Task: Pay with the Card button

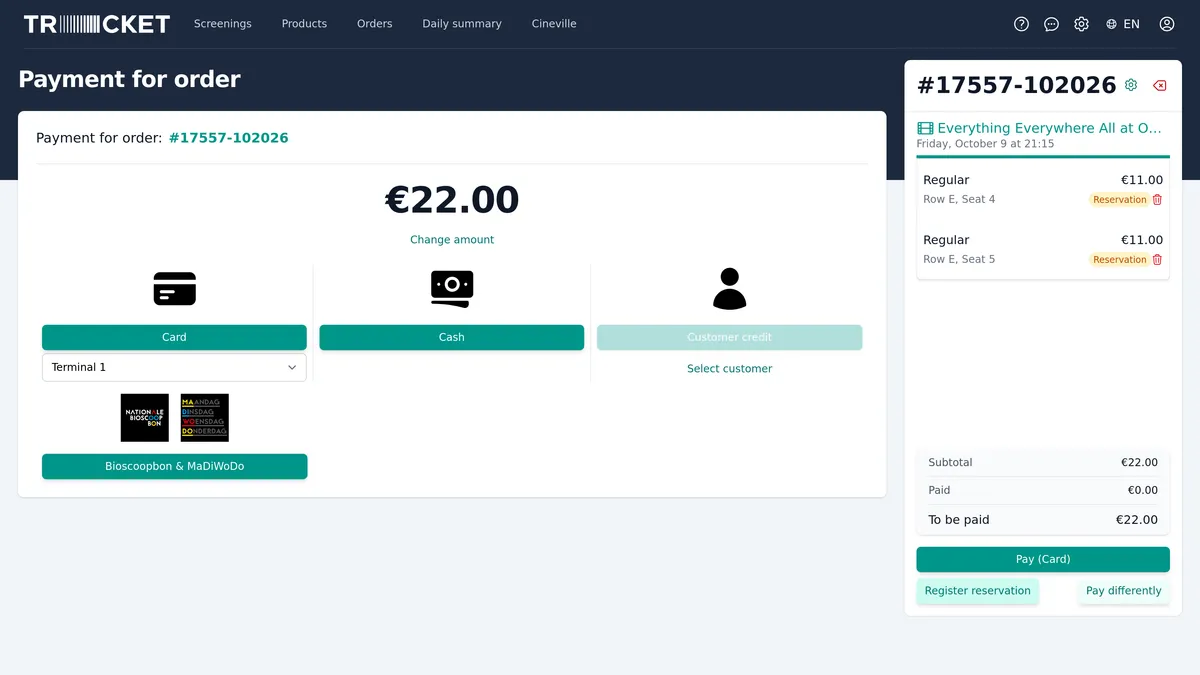Action: coord(174,337)
